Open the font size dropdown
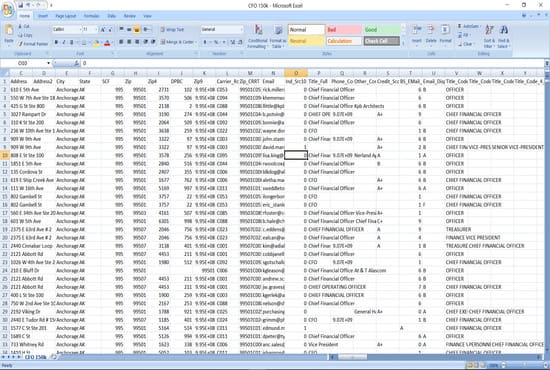 tap(95, 29)
